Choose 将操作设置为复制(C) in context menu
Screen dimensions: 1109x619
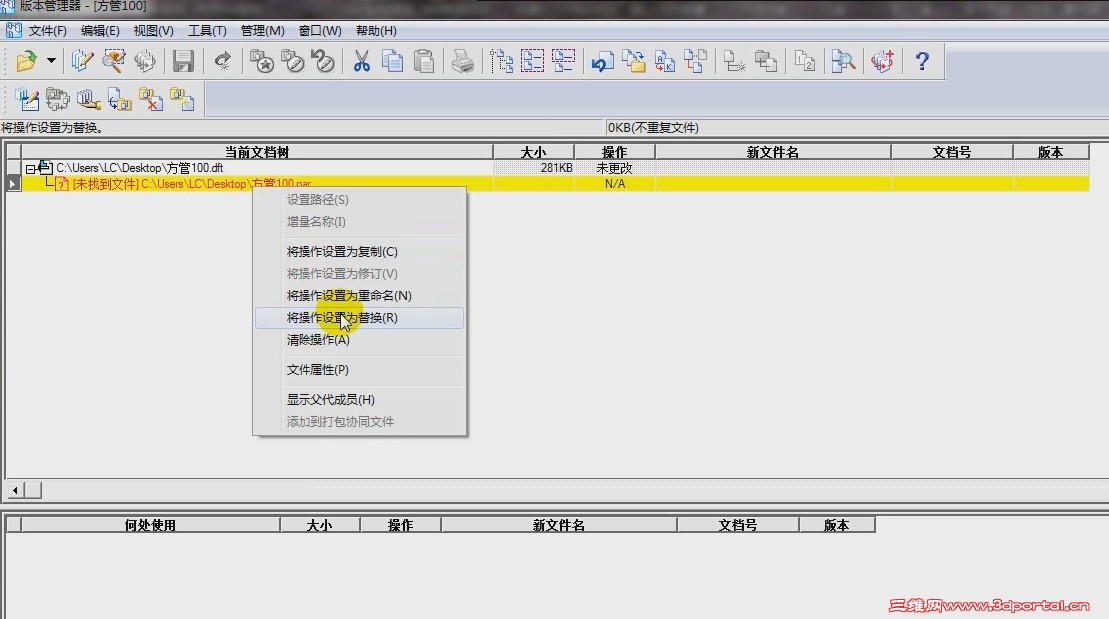tap(359, 252)
